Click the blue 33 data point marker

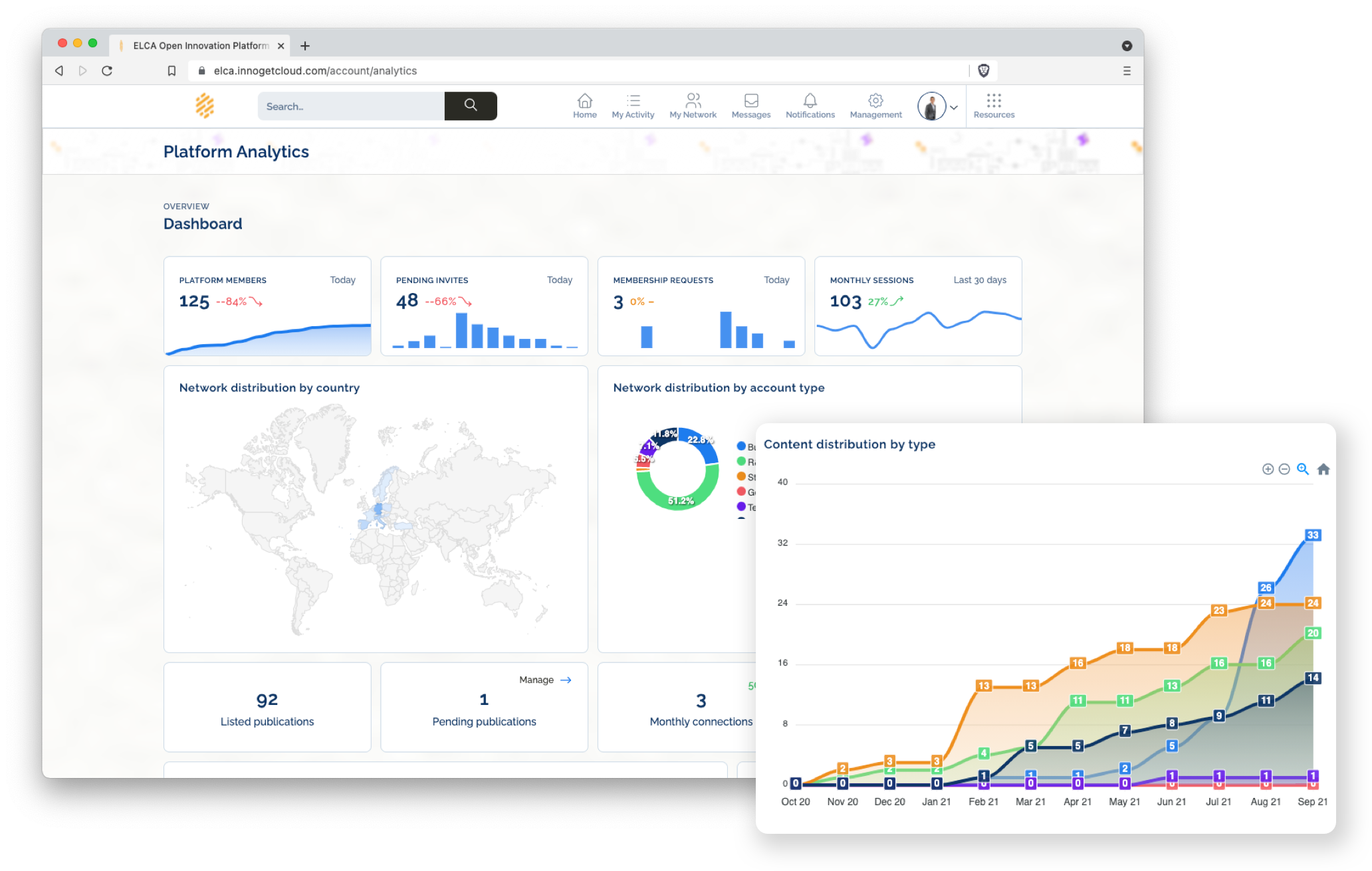1312,535
